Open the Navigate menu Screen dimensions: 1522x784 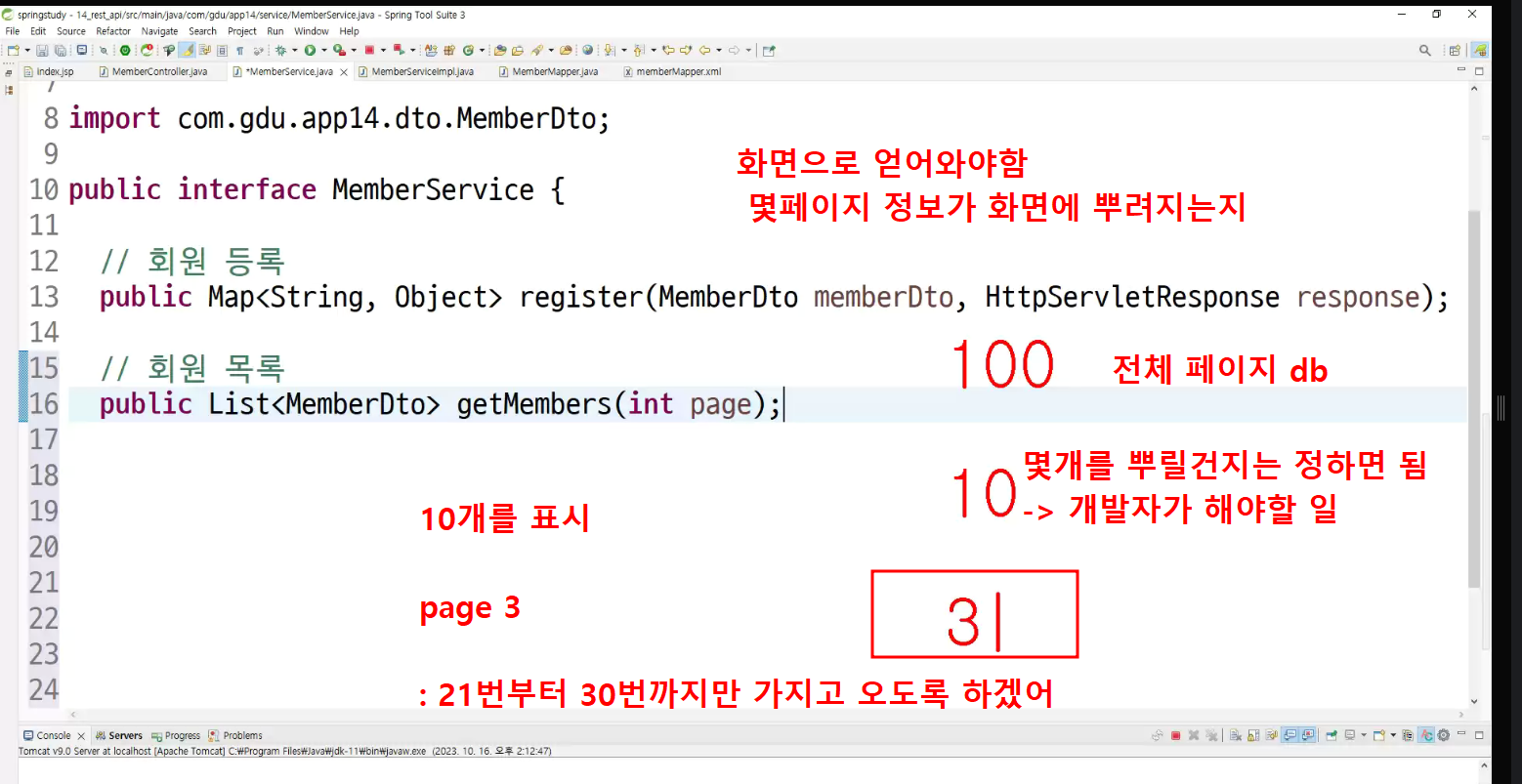pos(159,31)
